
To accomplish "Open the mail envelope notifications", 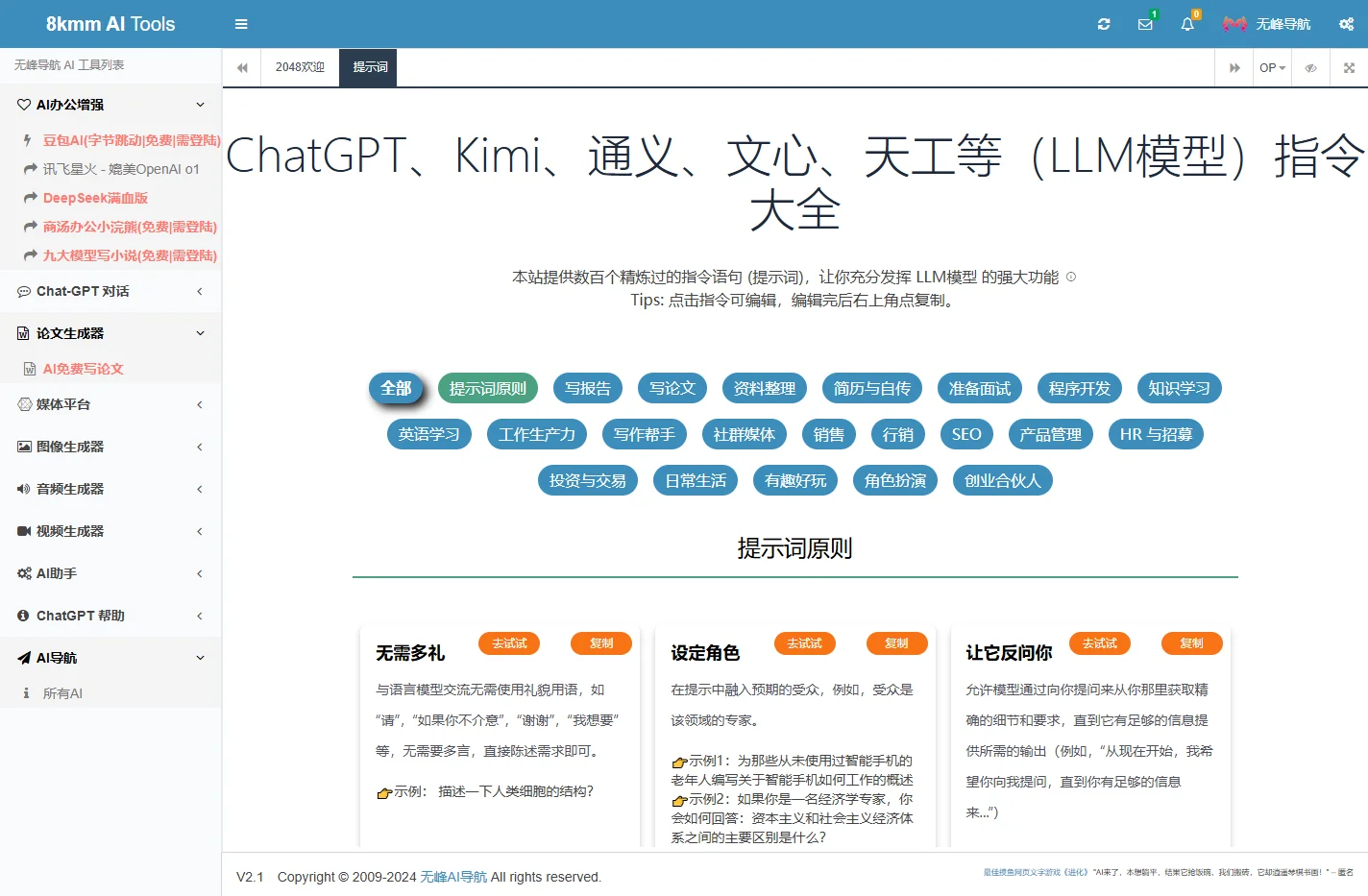I will pos(1145,24).
